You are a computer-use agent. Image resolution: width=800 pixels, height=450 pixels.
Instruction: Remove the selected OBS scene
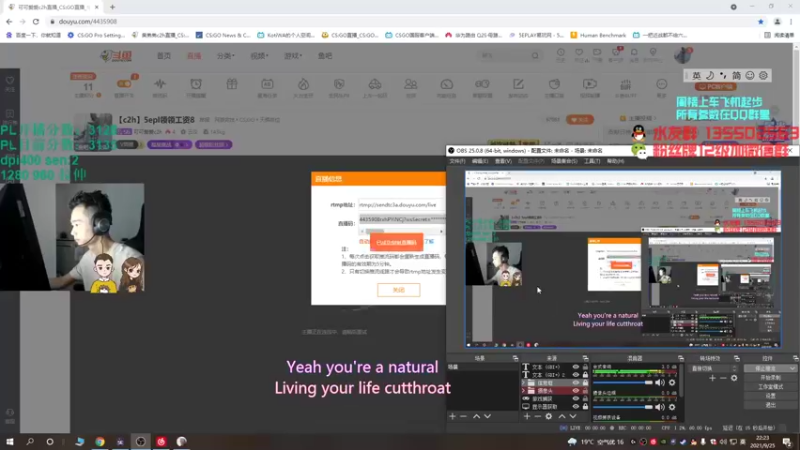coord(463,416)
